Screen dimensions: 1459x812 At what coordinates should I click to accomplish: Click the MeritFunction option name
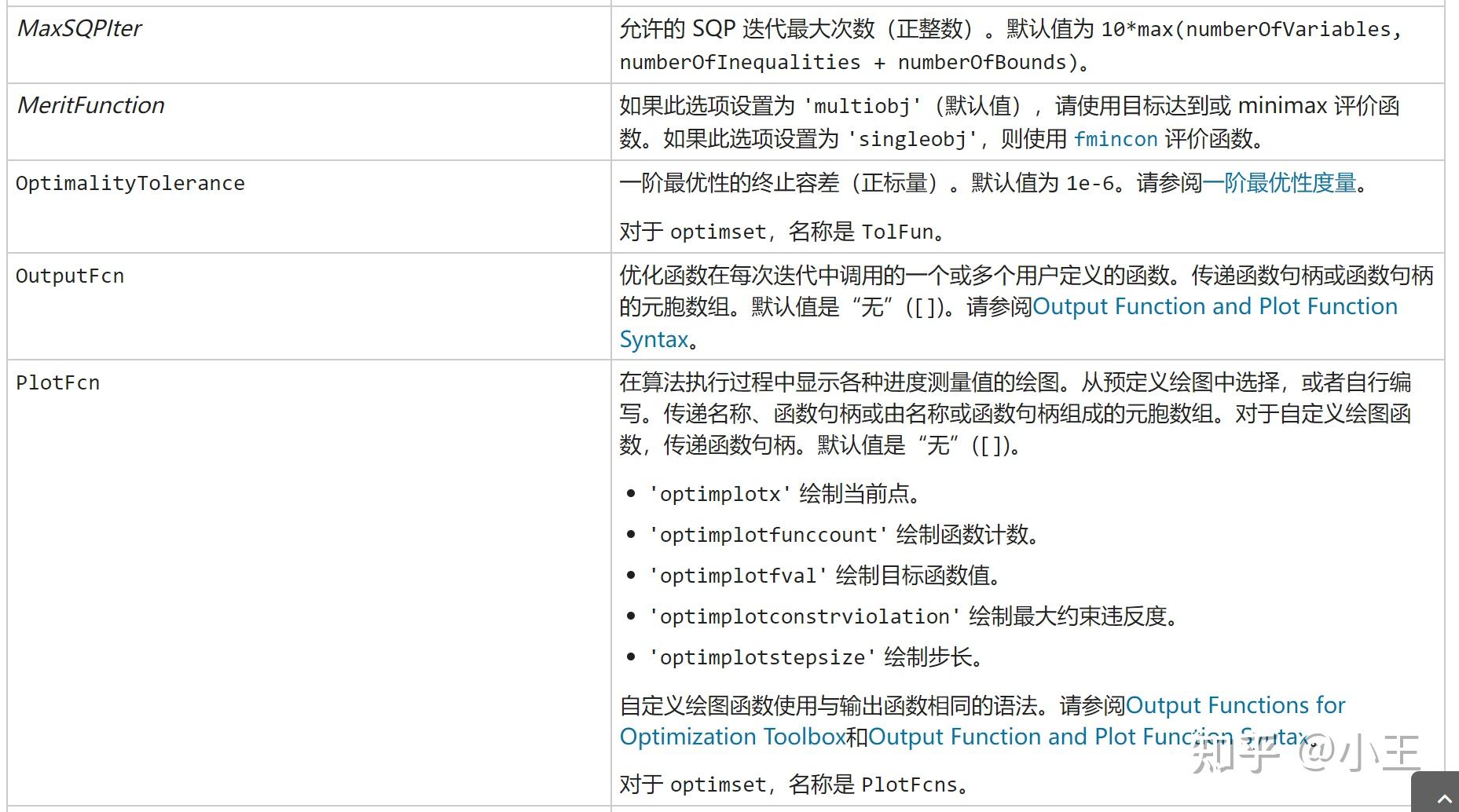click(91, 105)
